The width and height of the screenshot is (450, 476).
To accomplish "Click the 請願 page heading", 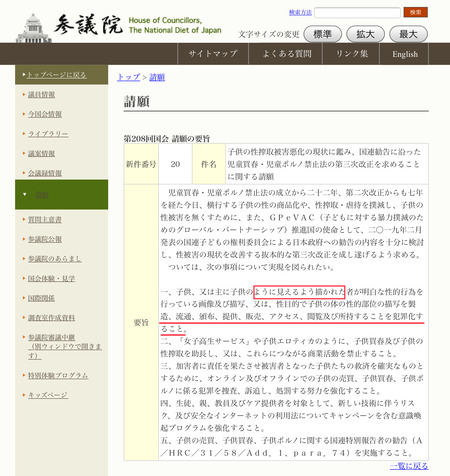I will coord(137,101).
